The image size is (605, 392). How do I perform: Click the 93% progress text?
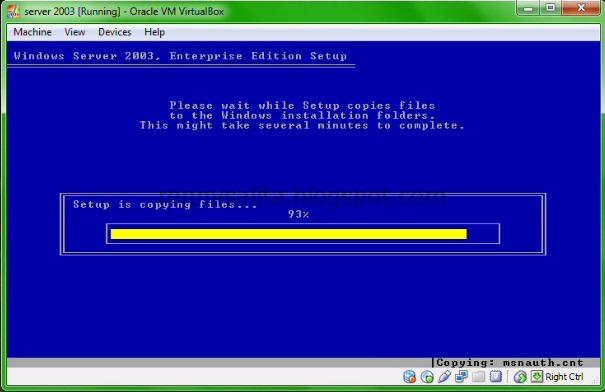point(298,214)
